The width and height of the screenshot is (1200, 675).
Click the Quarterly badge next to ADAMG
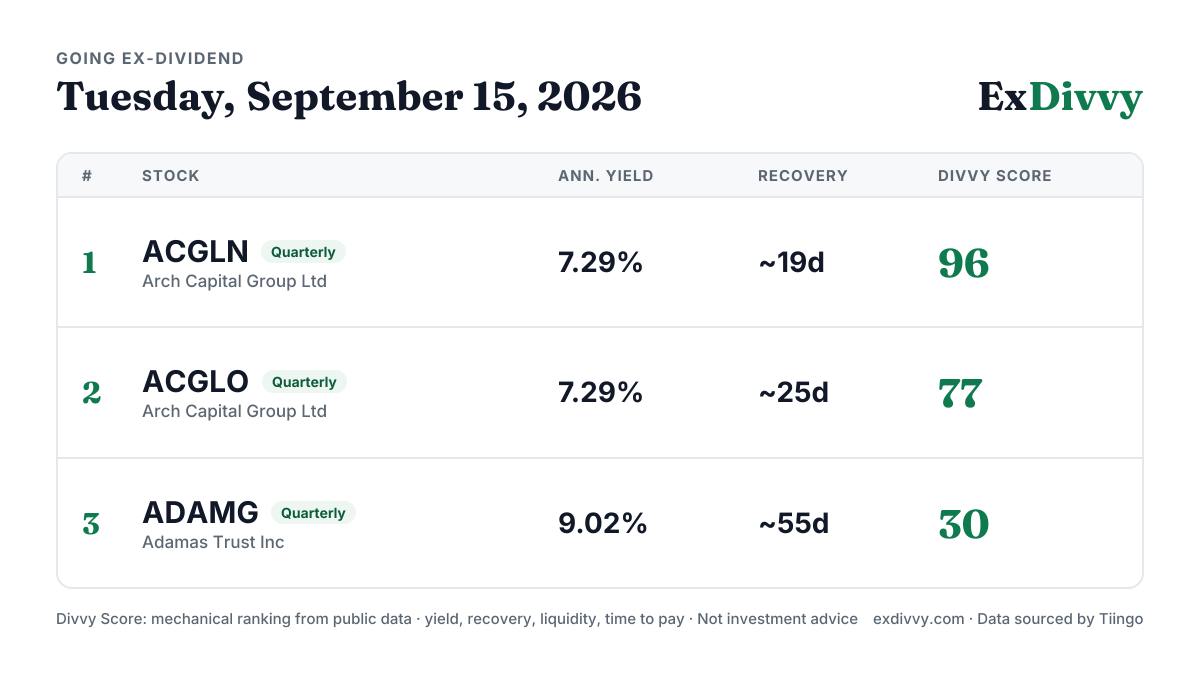coord(313,513)
